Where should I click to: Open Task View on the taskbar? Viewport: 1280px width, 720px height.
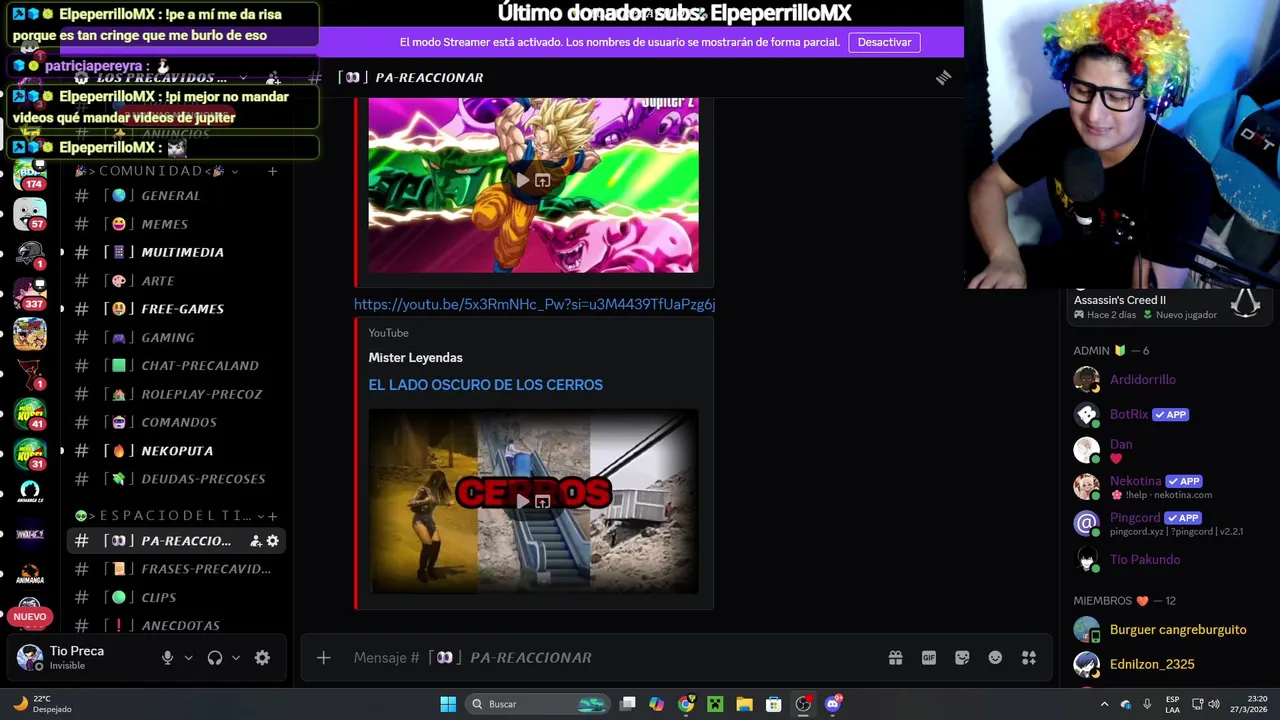click(627, 704)
